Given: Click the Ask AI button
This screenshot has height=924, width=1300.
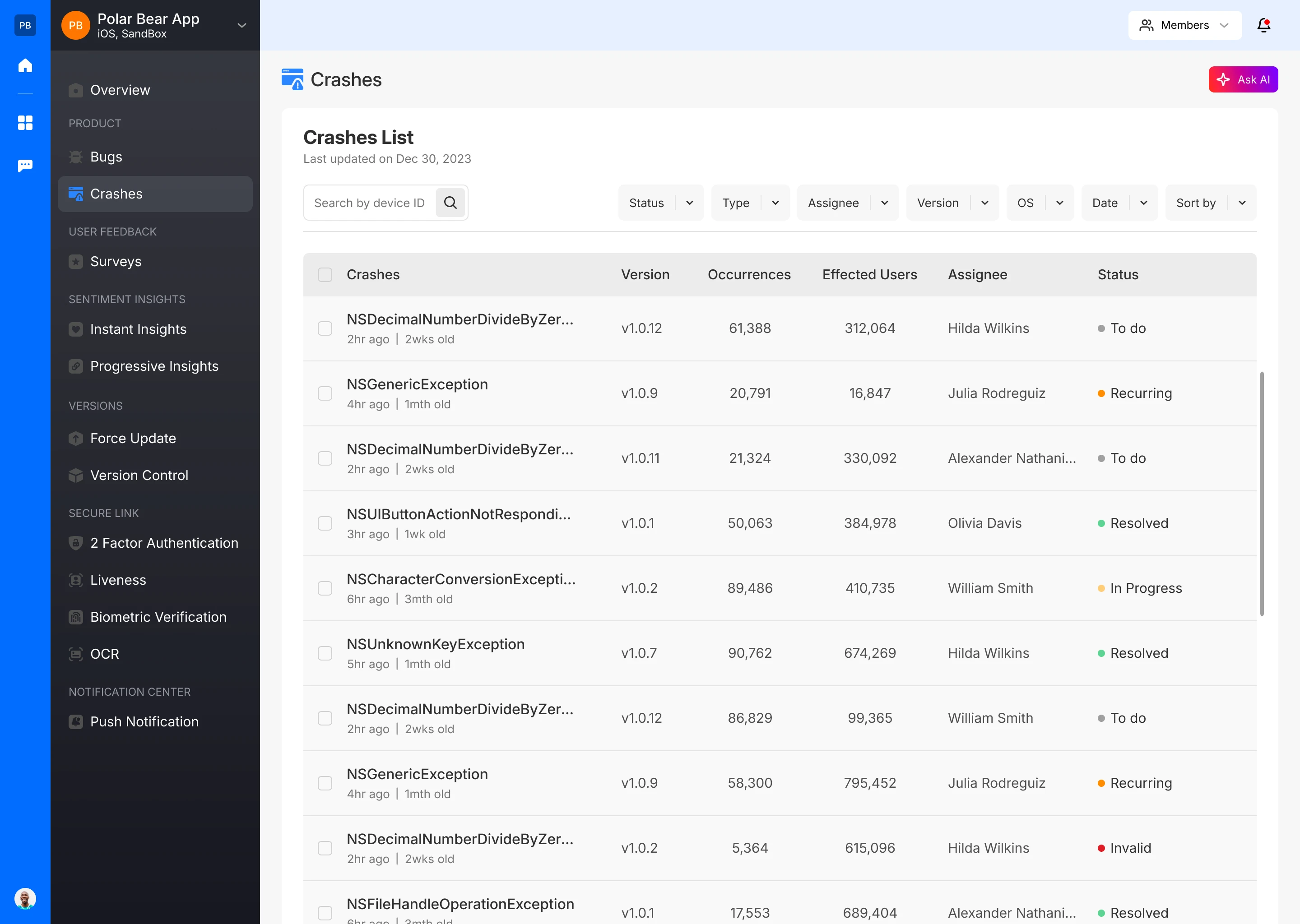Looking at the screenshot, I should [x=1243, y=80].
